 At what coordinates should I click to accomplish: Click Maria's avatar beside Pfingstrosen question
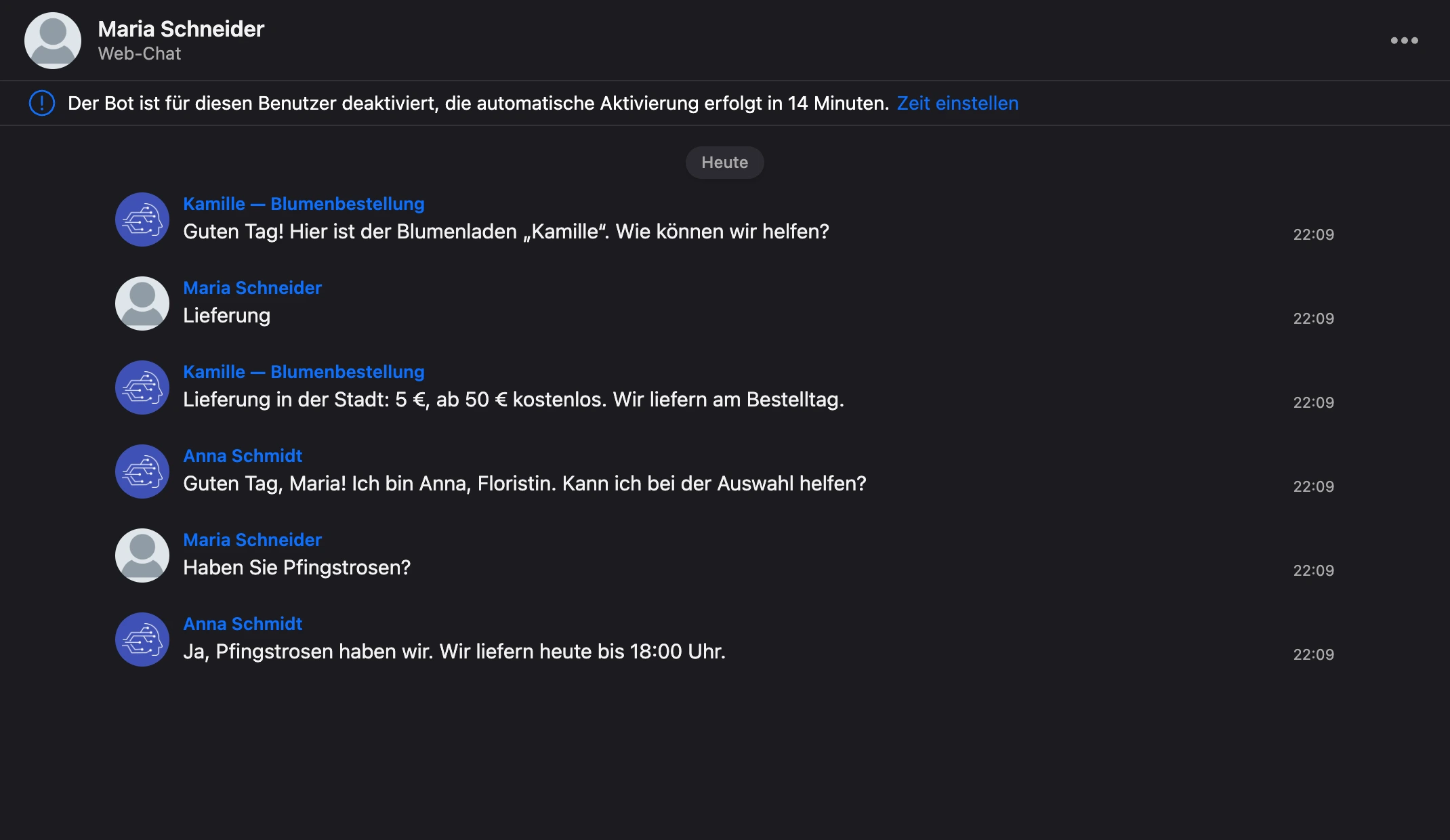coord(142,555)
